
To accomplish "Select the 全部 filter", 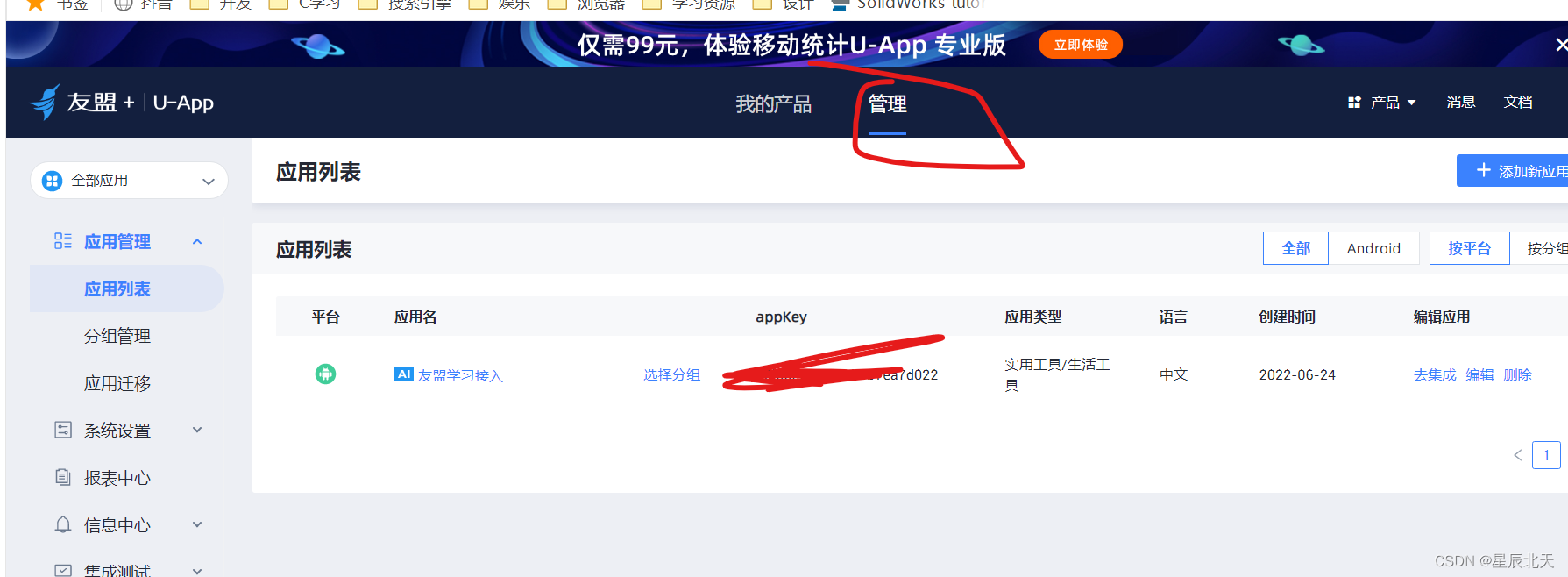I will pos(1295,248).
